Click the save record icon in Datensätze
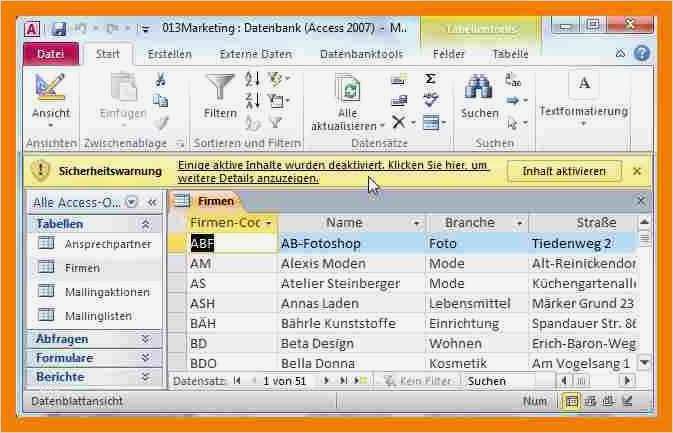Viewport: 673px width, 433px height. click(x=399, y=101)
